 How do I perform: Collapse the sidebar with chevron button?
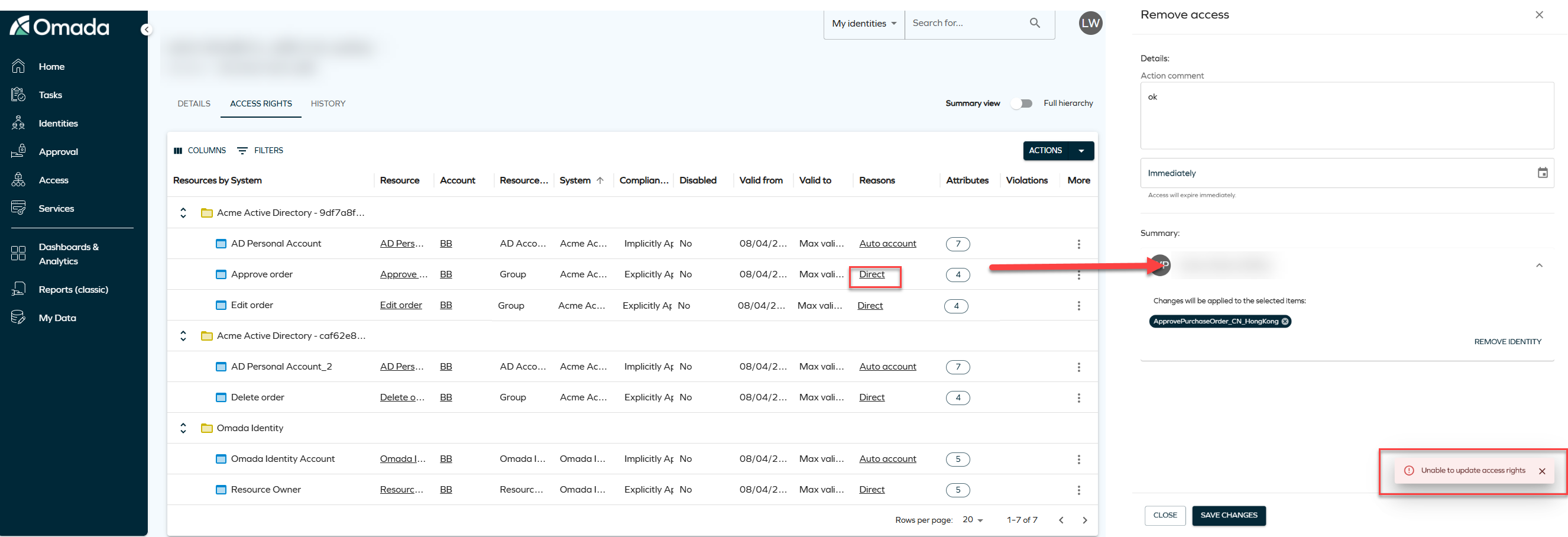[146, 29]
